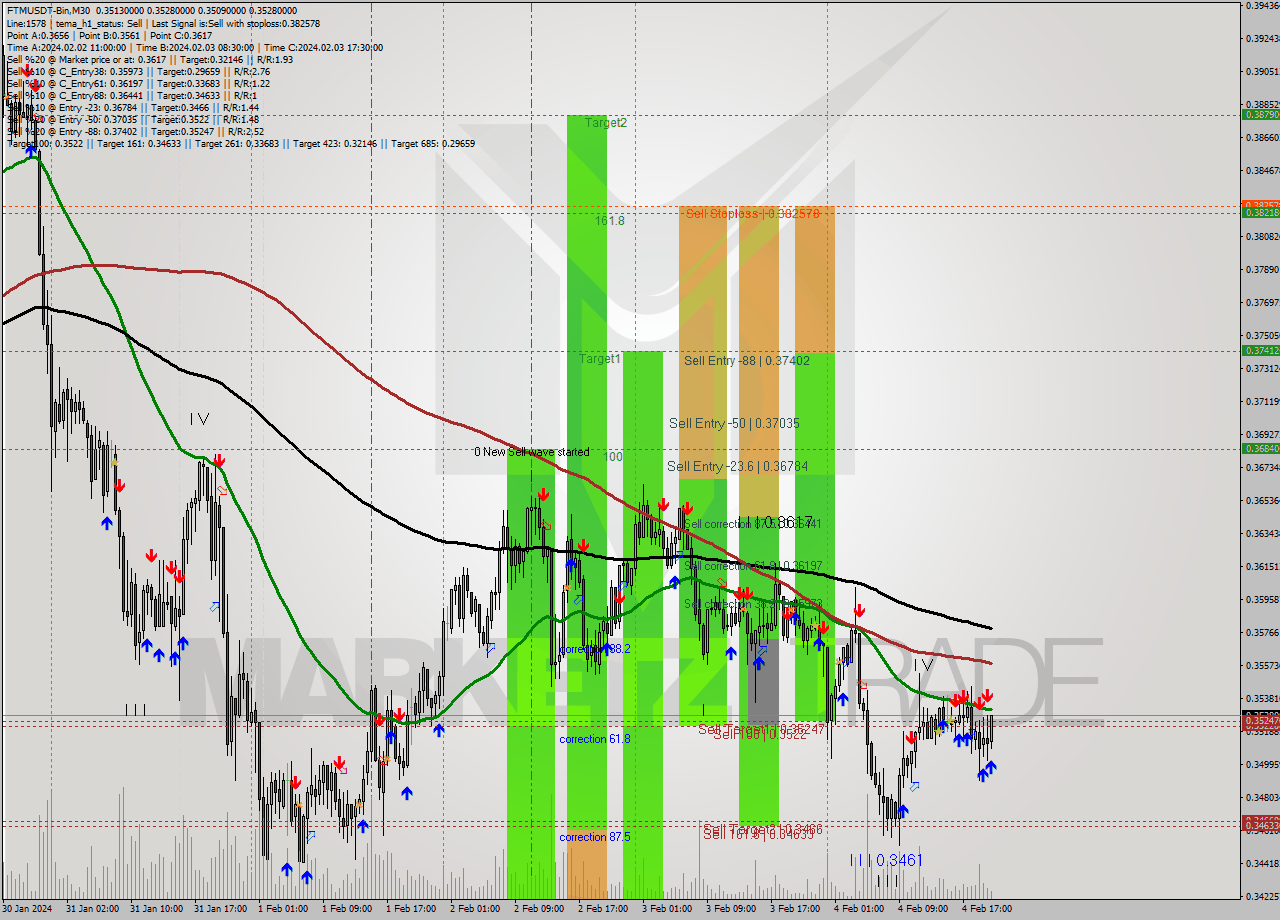Screen dimensions: 1280x920
Task: Select the 'Entry -23: 0.36784' info line
Action: coord(132,107)
